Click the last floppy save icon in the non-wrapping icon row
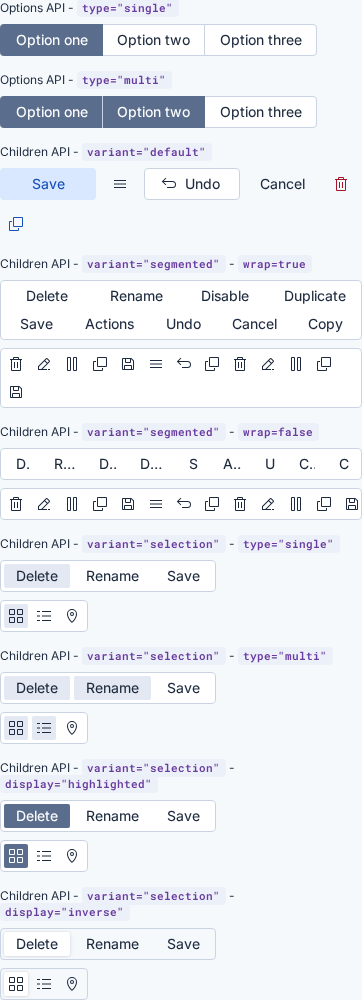 click(351, 504)
